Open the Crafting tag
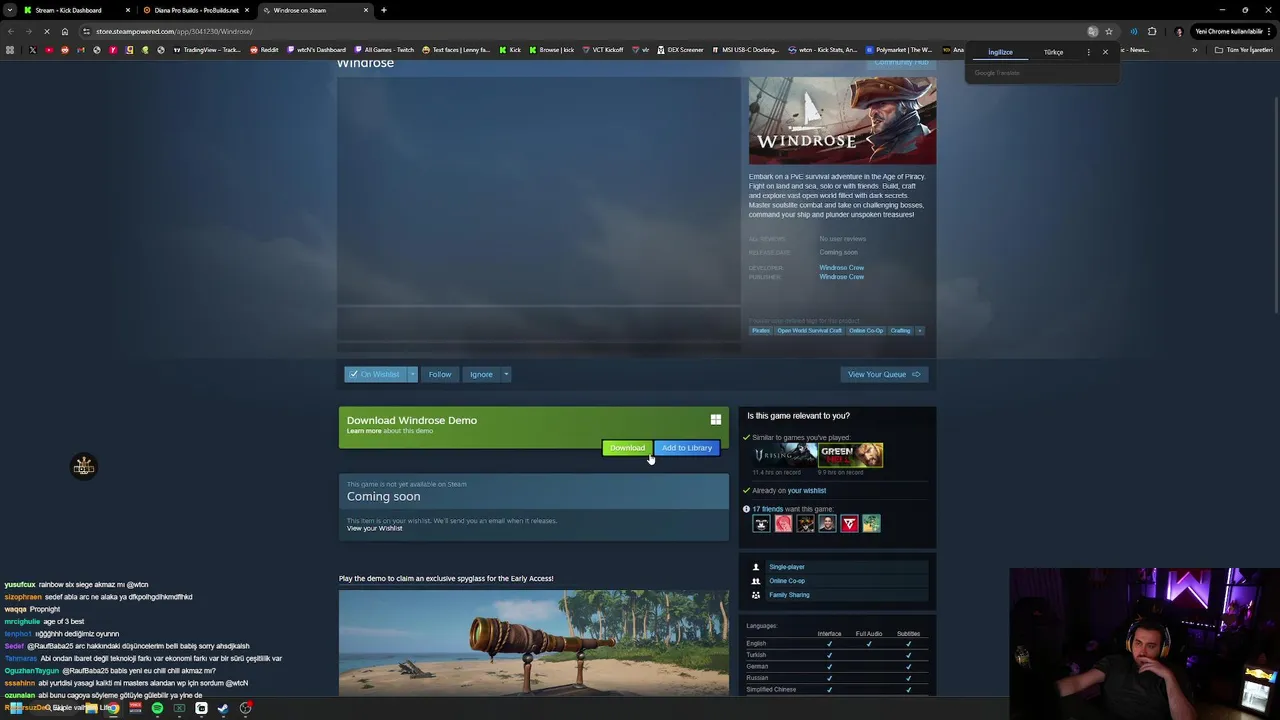Screen dimensions: 1280x720 pyautogui.click(x=900, y=331)
